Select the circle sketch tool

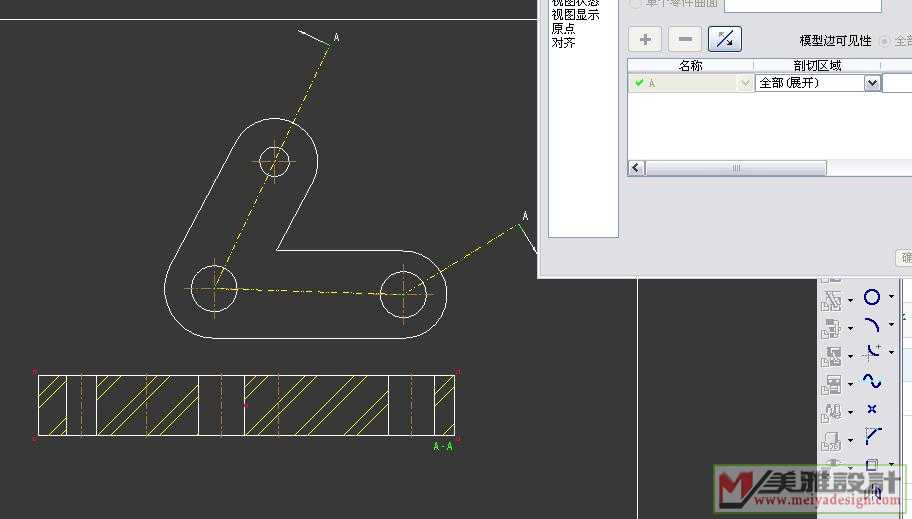872,297
